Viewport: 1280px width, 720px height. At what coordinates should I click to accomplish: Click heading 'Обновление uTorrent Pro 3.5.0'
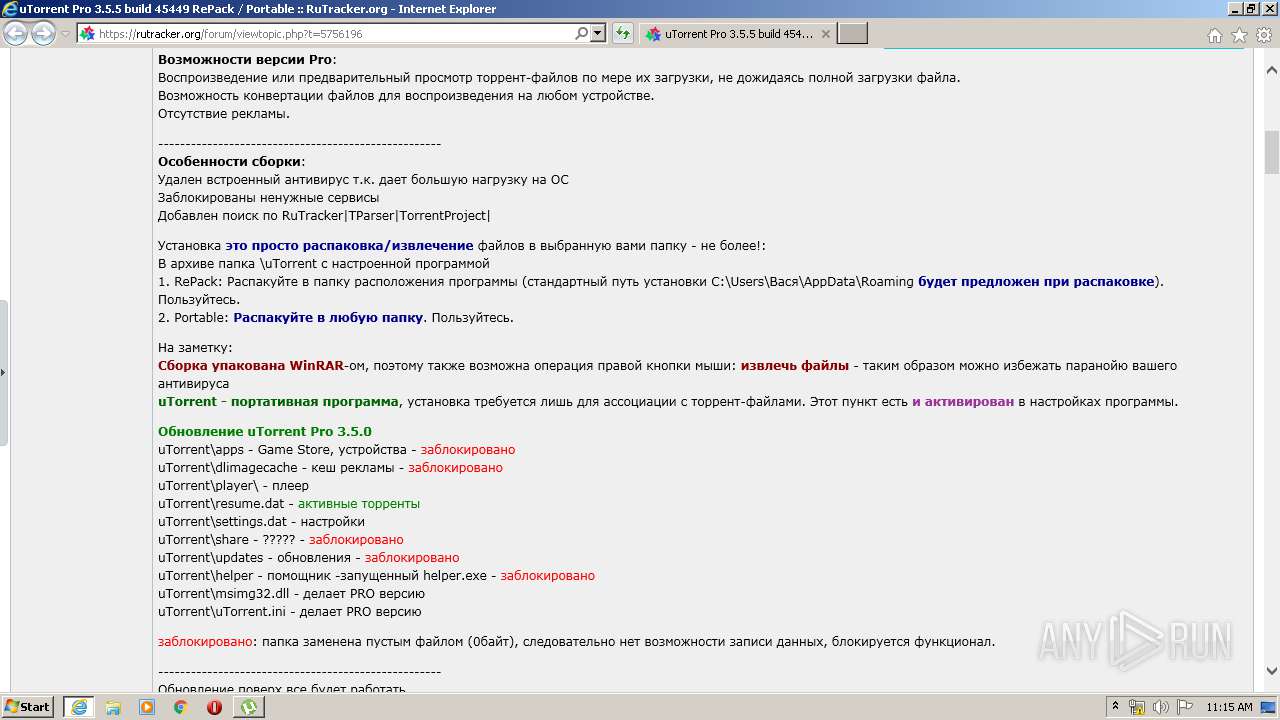coord(265,432)
